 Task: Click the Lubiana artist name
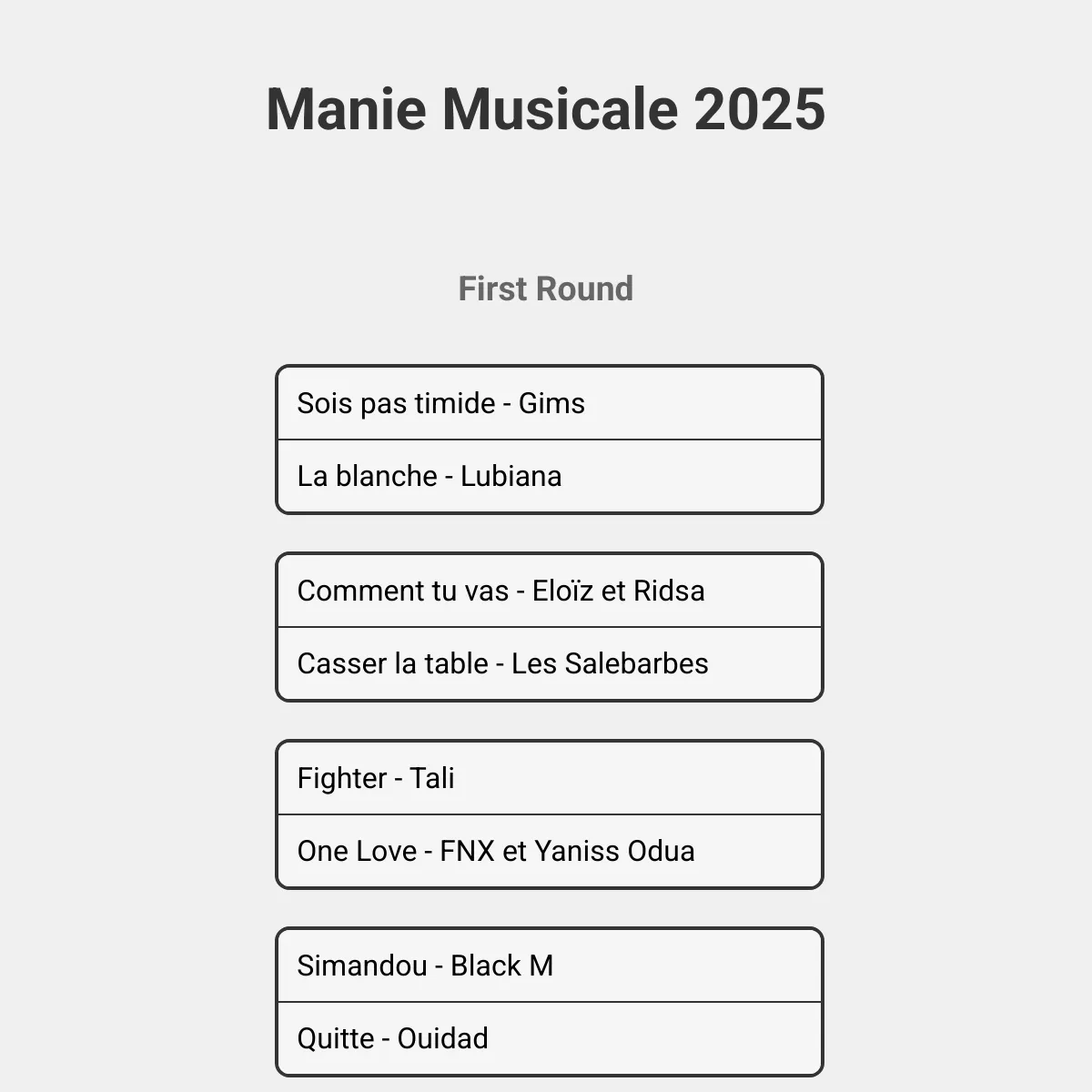tap(511, 476)
